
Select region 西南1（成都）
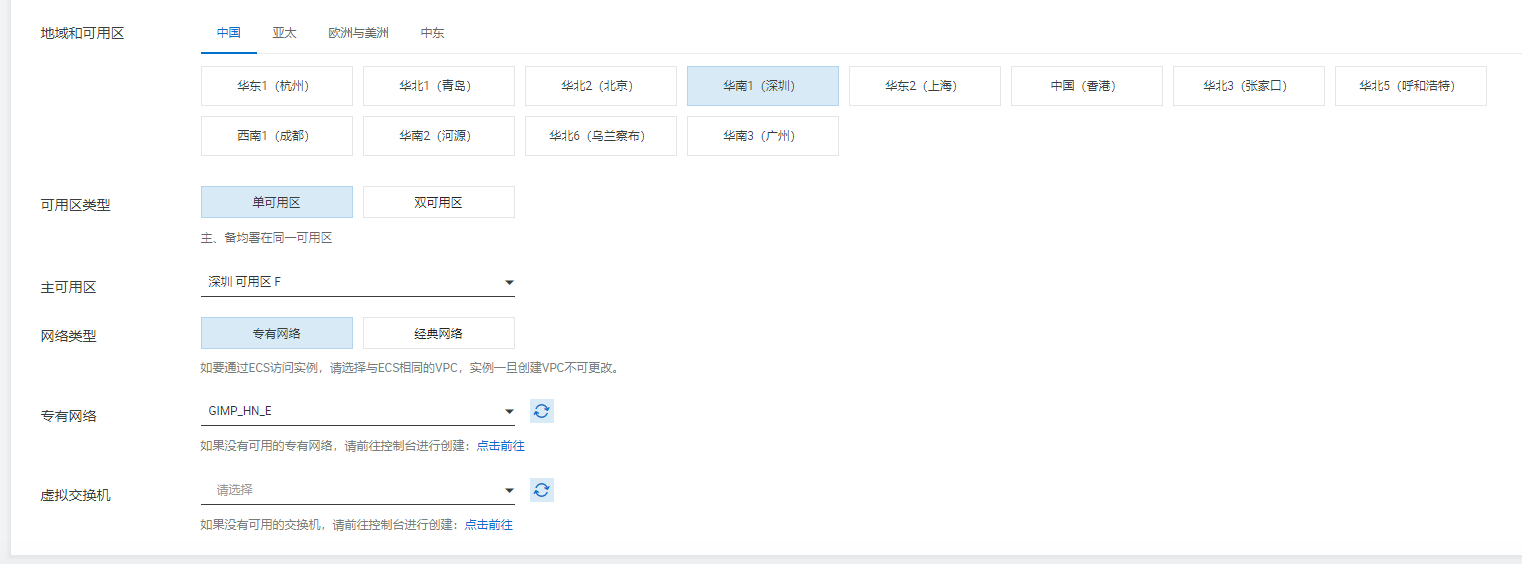277,136
